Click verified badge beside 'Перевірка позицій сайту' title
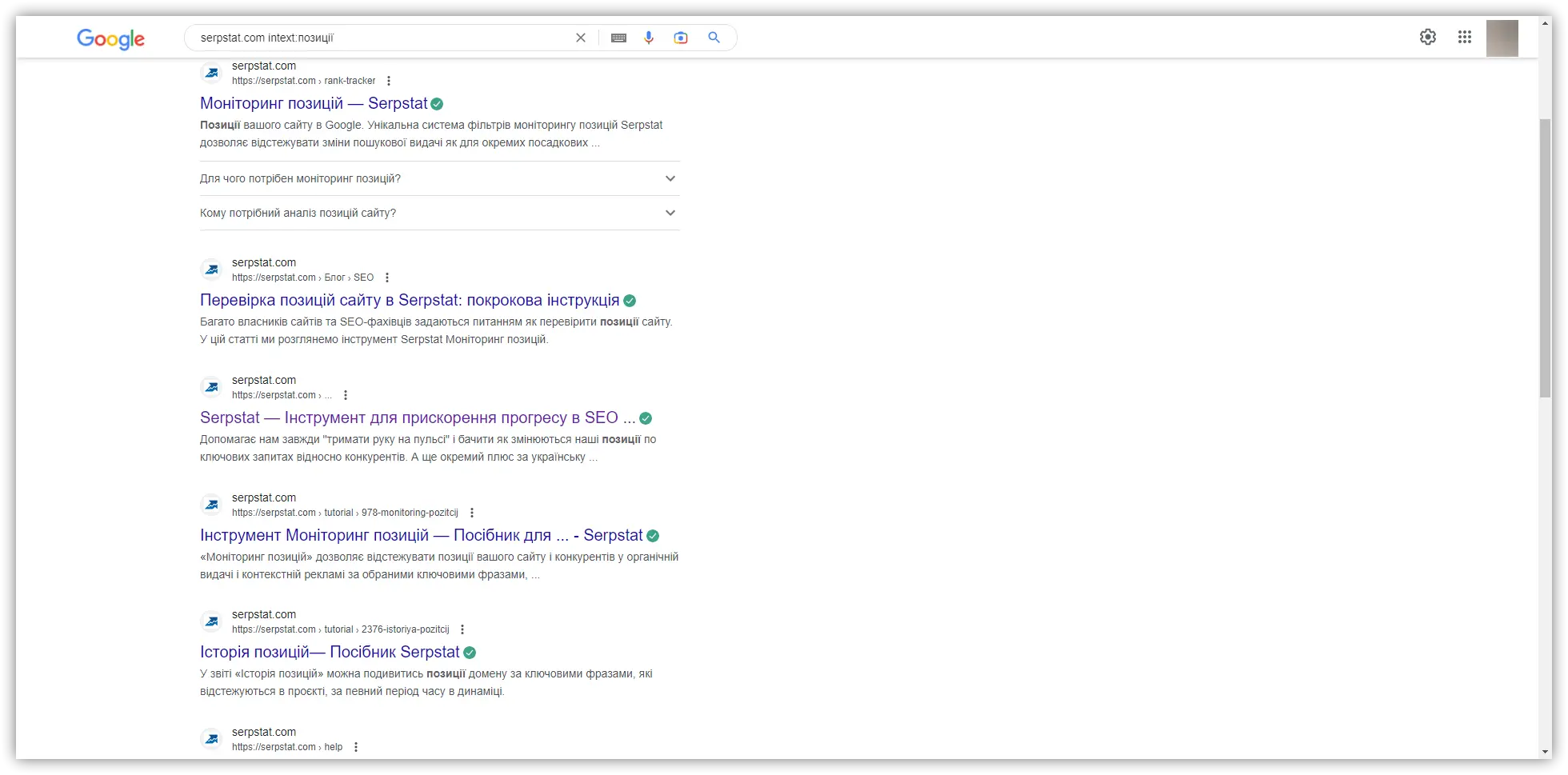 (x=630, y=301)
